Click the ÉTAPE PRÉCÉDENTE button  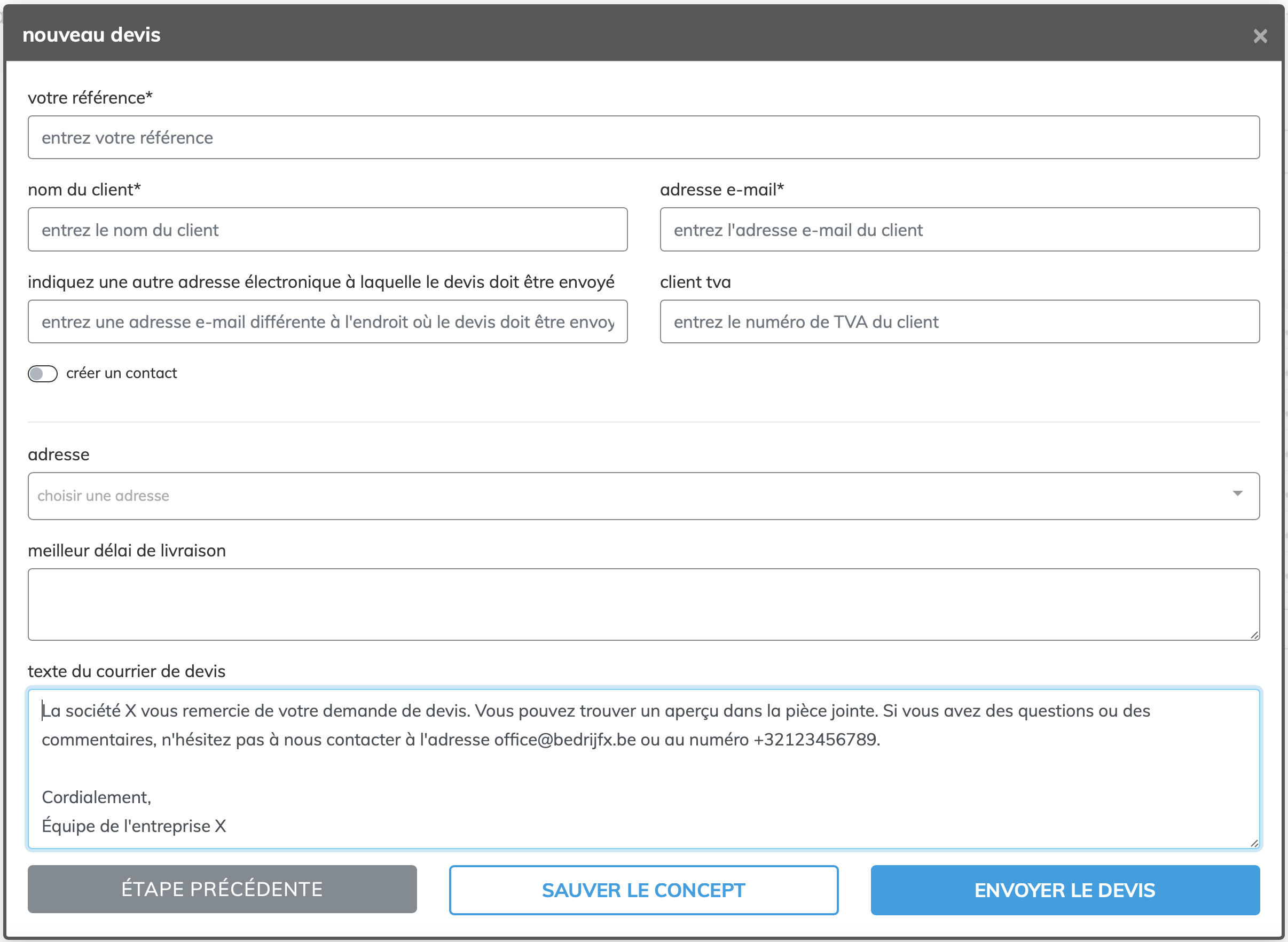(x=222, y=889)
